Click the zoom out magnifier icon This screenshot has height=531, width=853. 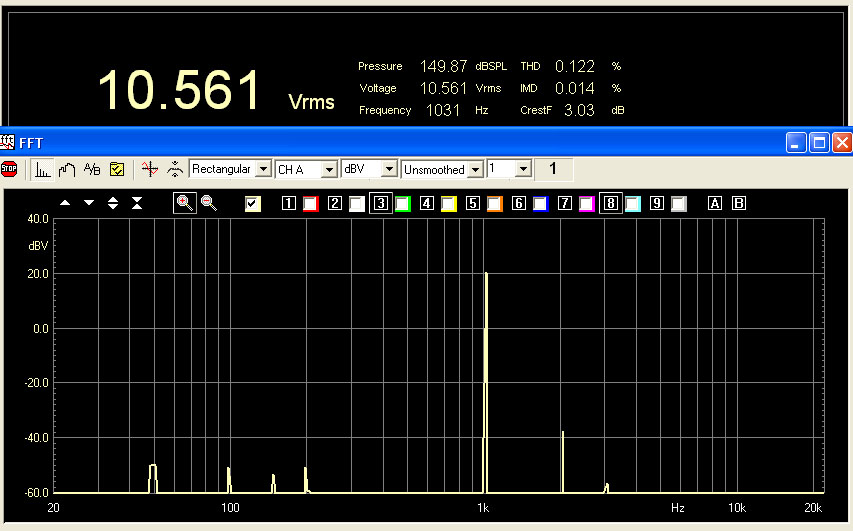209,203
